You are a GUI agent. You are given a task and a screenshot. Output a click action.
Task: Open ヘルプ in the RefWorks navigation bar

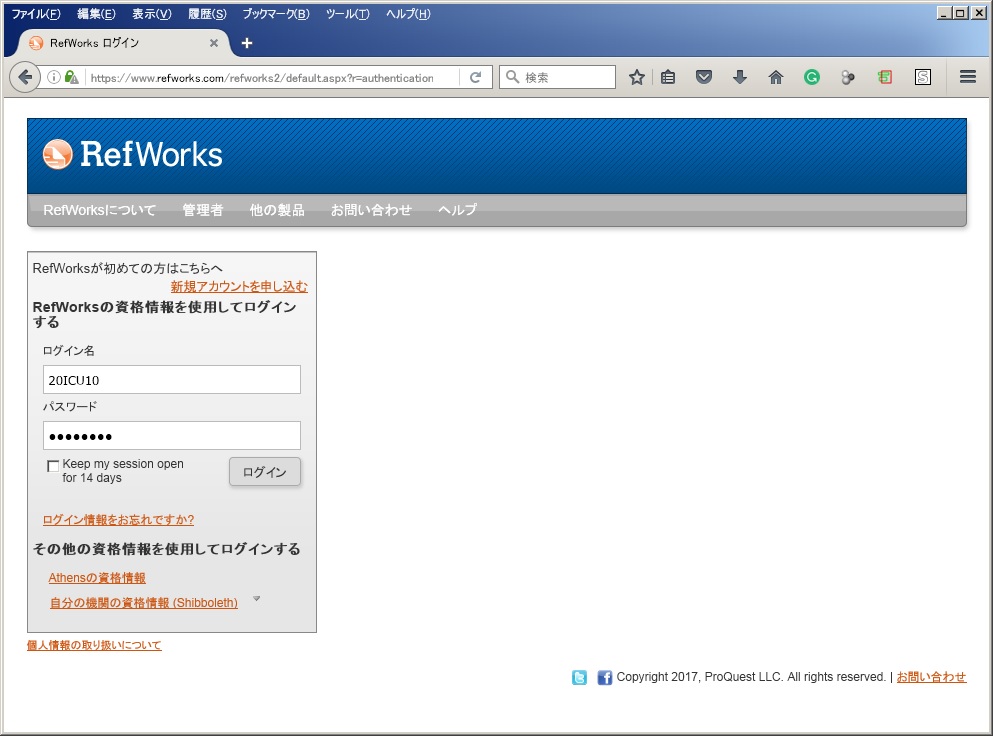tap(457, 210)
